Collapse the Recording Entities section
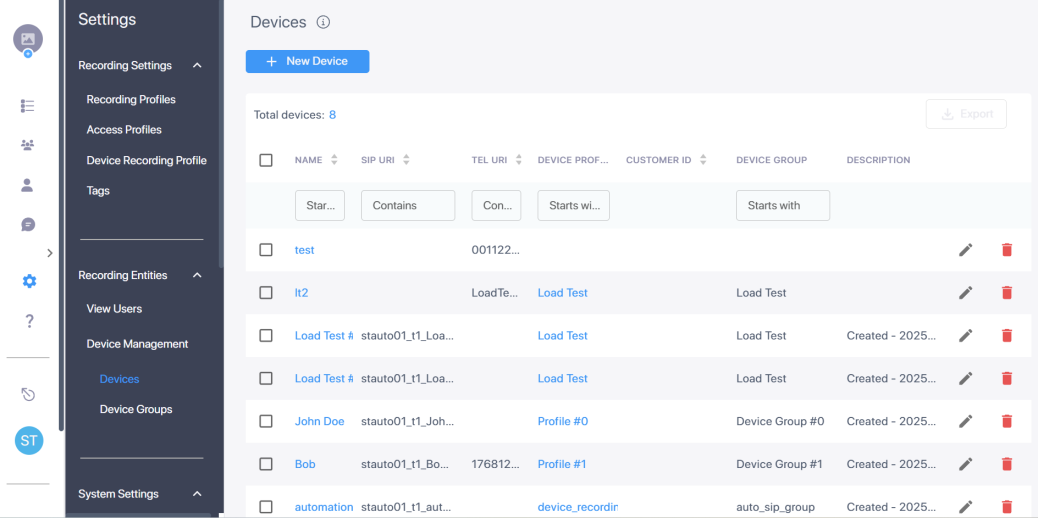The image size is (1038, 518). pos(197,276)
